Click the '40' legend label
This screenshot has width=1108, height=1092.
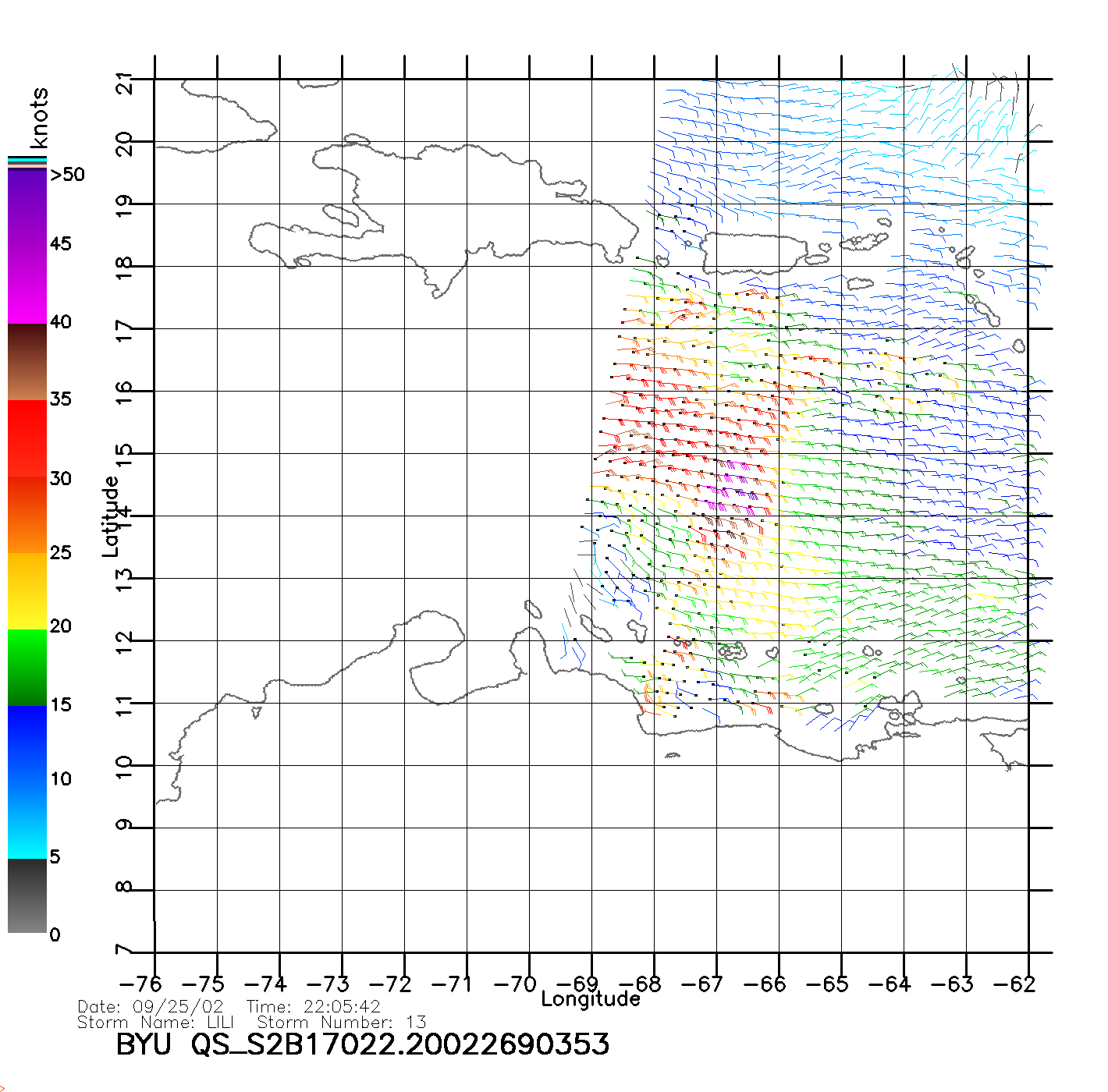[61, 322]
